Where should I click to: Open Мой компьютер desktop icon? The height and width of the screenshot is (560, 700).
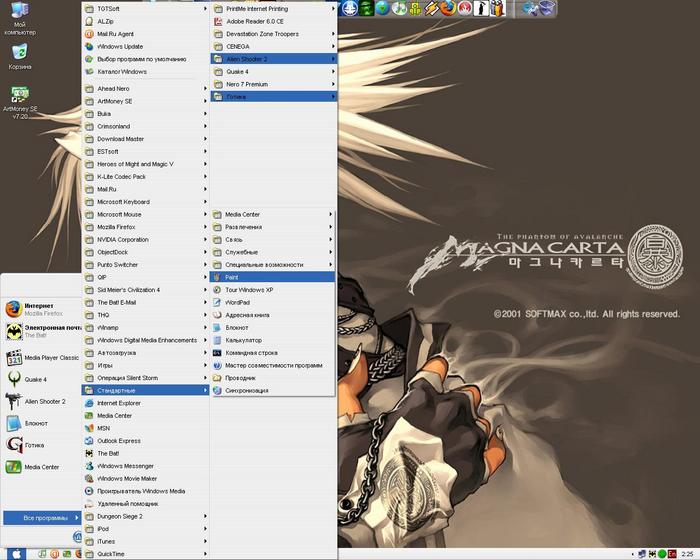pos(19,18)
